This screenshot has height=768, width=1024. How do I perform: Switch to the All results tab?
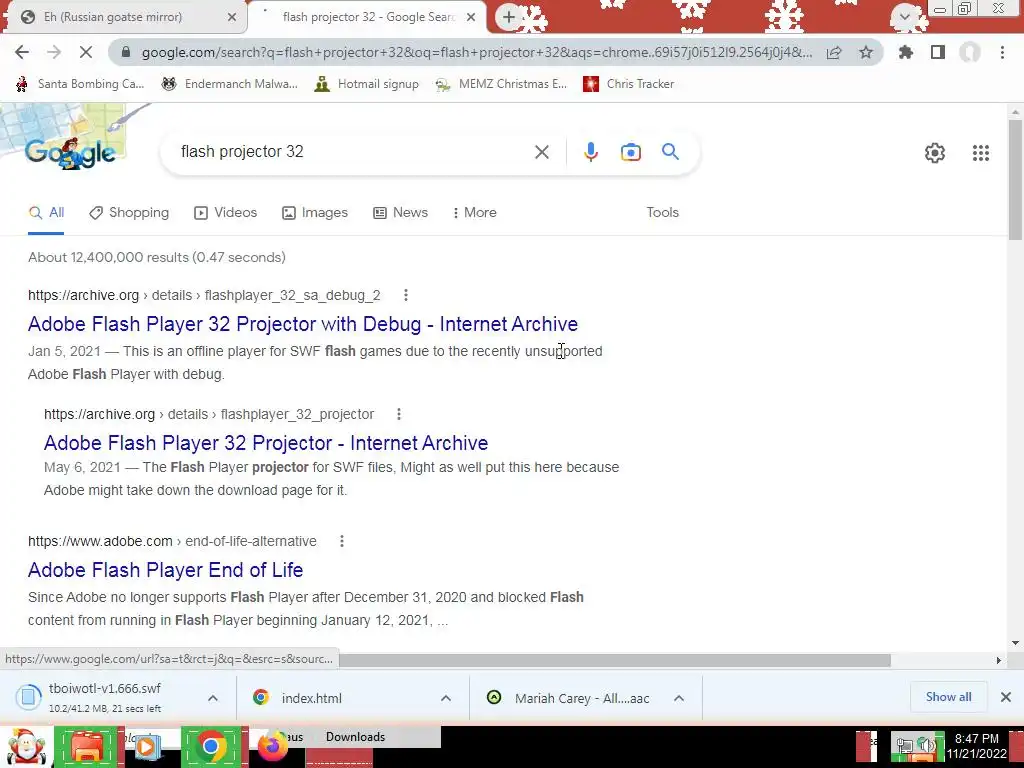46,213
